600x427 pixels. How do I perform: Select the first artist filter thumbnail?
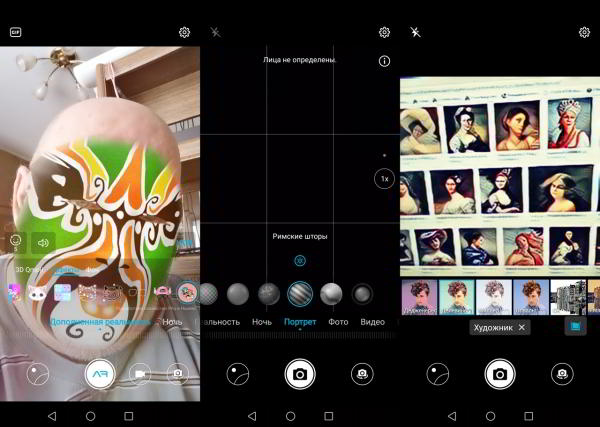[418, 297]
